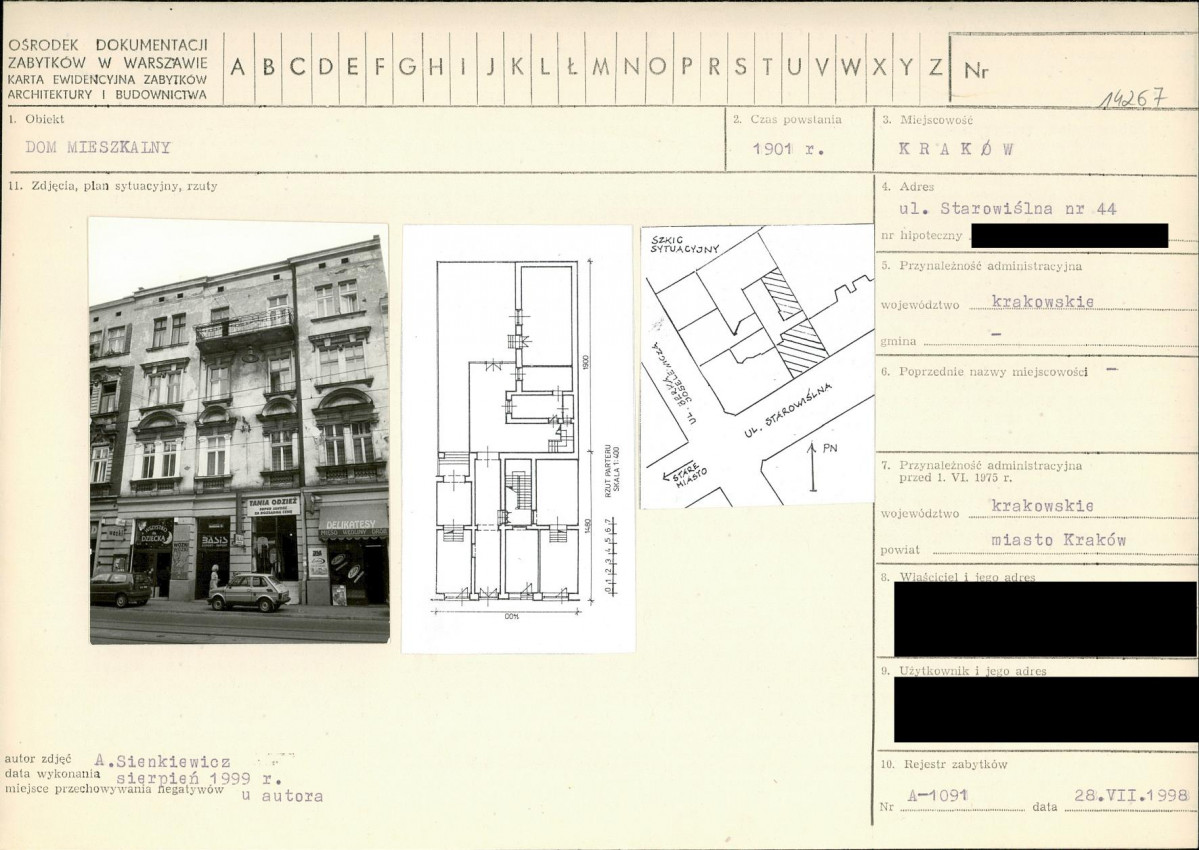
Task: Click handwritten card number 14267
Action: 1133,98
